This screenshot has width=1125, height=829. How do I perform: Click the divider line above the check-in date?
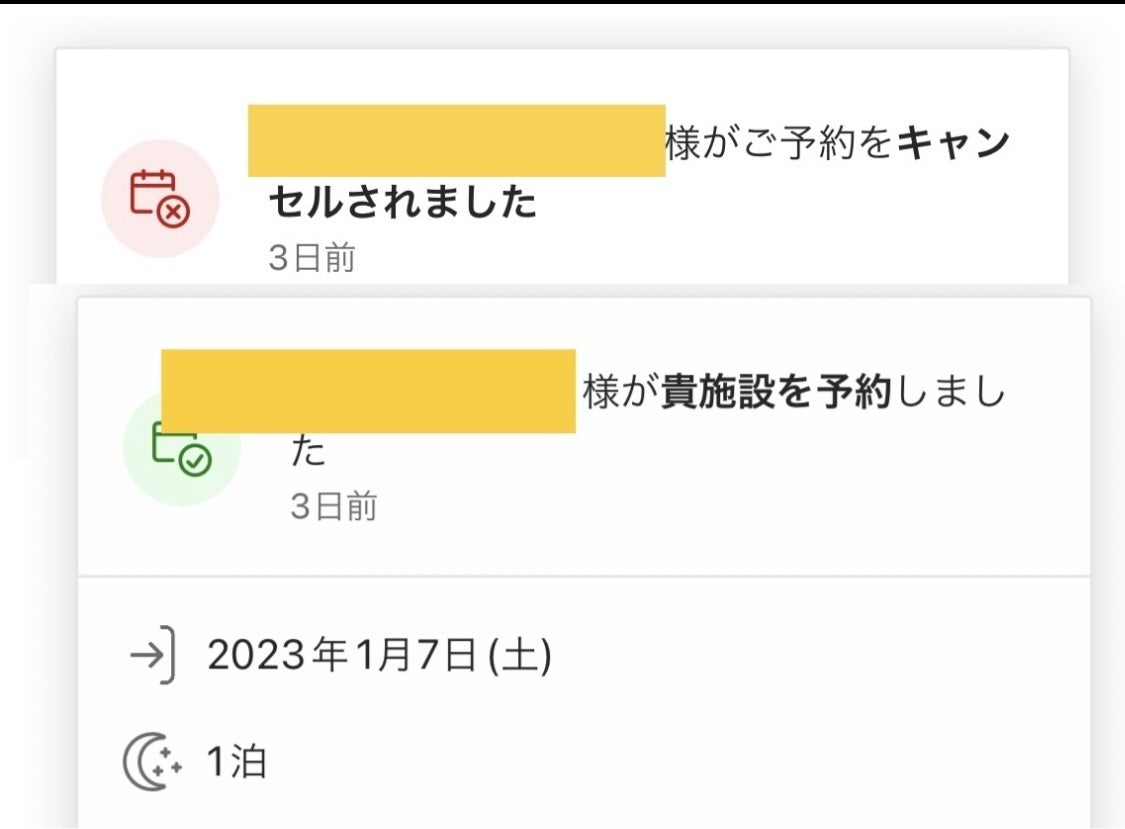coord(584,576)
